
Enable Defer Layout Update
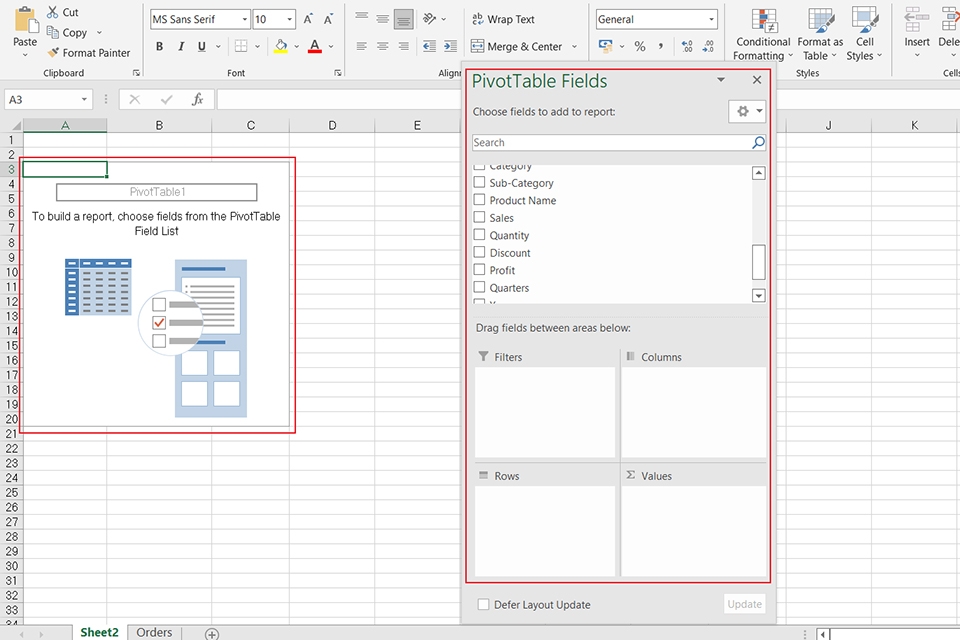[x=483, y=605]
